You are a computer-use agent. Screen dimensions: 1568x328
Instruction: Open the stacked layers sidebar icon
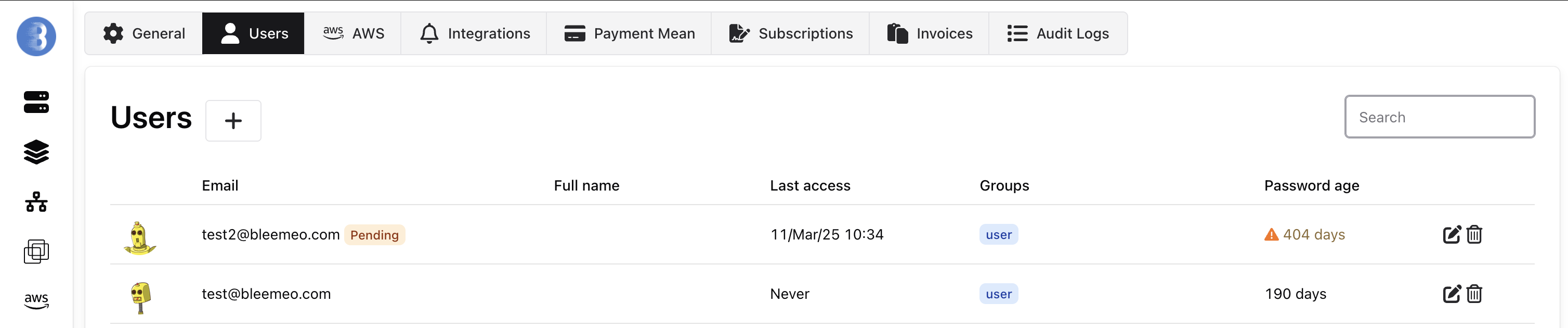[x=36, y=153]
